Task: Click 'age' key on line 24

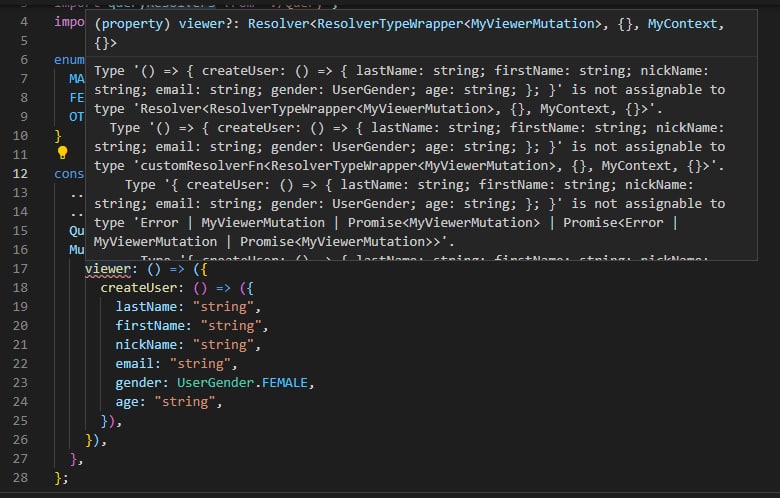Action: click(127, 402)
